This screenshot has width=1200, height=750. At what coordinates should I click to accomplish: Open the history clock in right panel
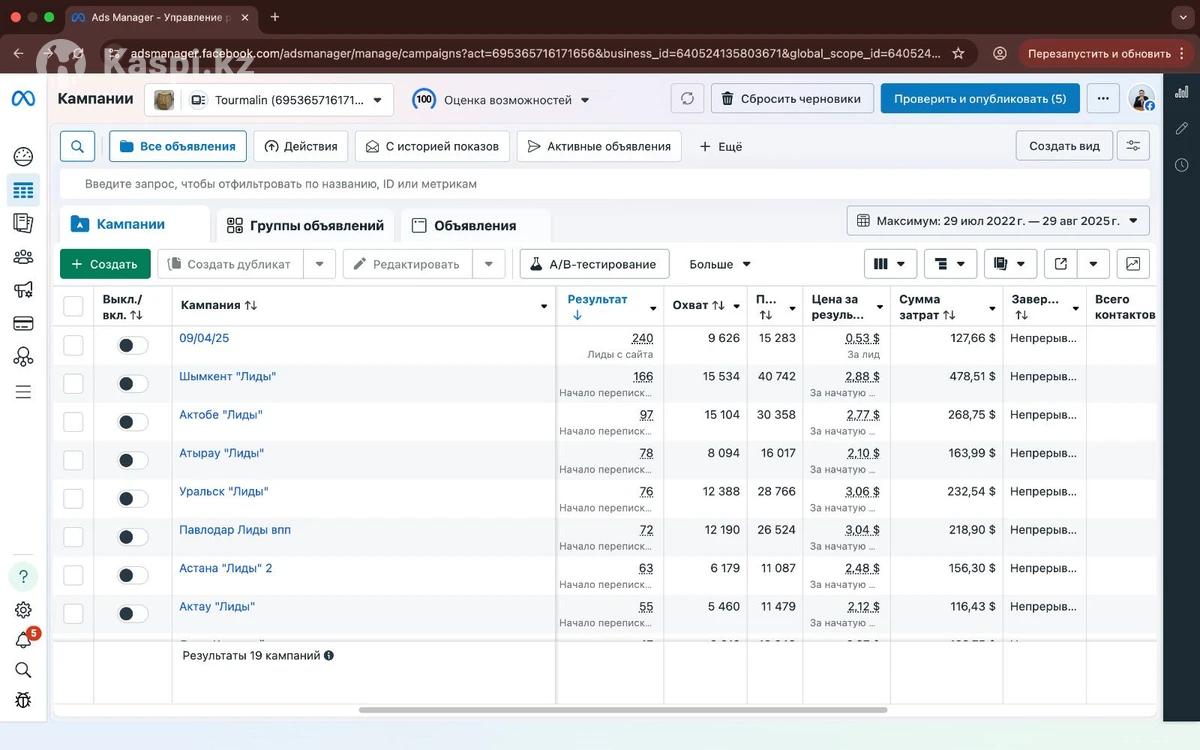click(1182, 164)
